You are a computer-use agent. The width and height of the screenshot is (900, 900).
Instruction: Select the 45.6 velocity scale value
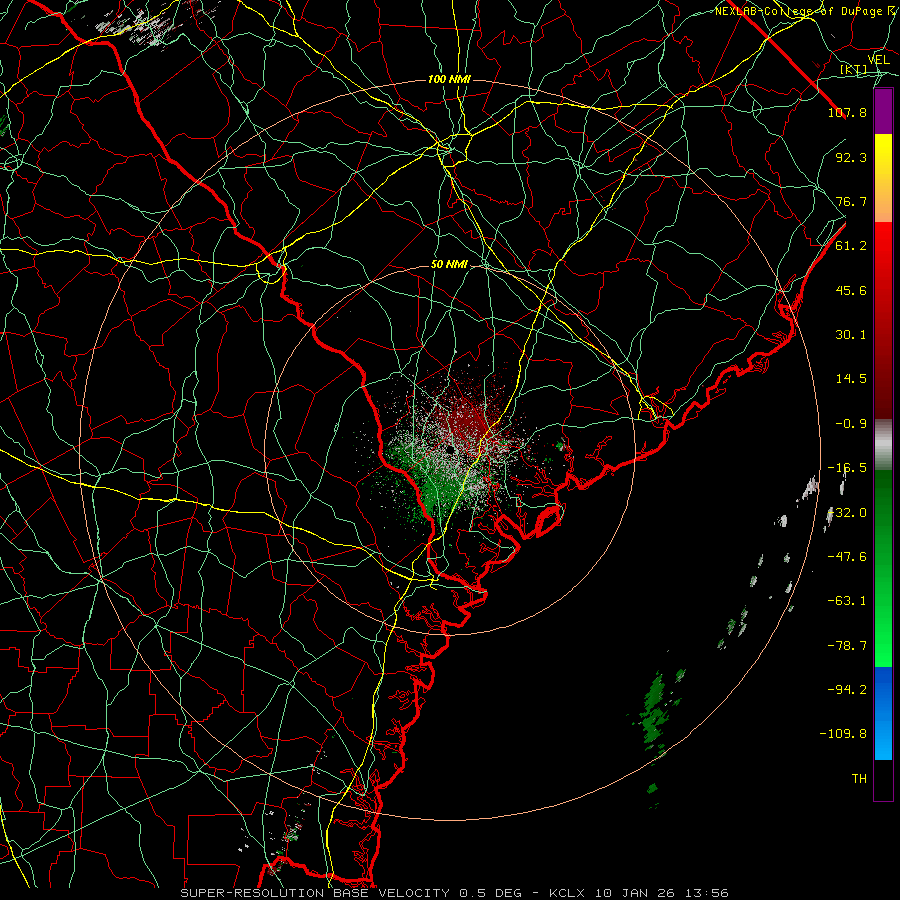[x=851, y=290]
